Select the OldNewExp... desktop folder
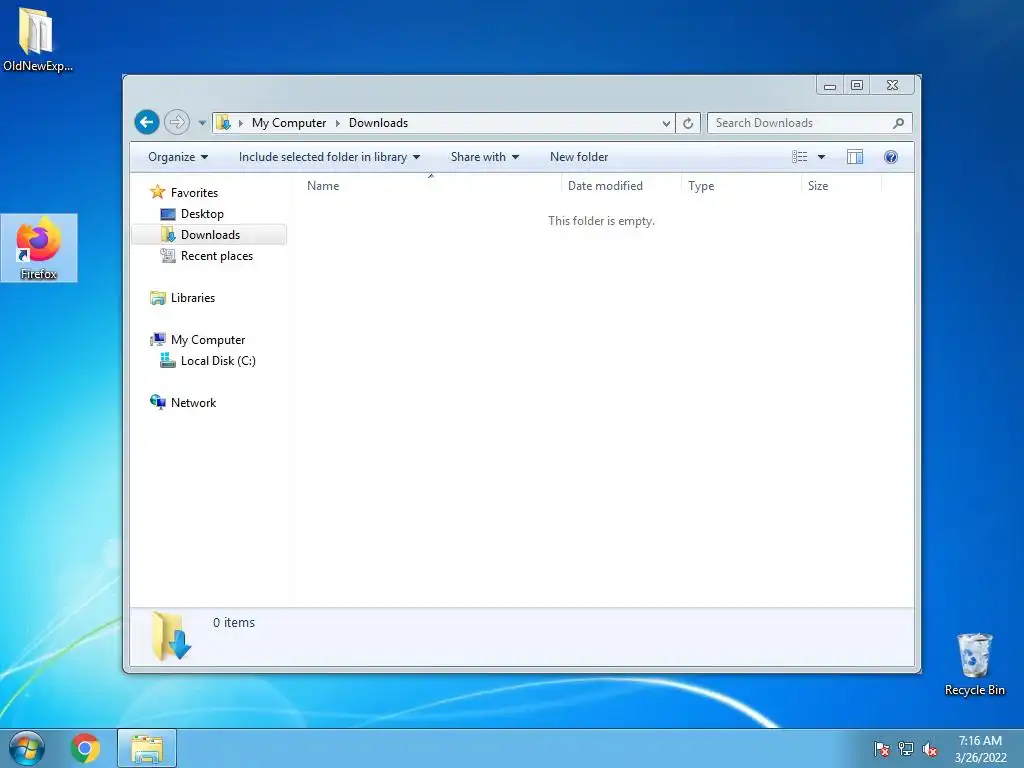Screen dimensions: 1024x768 (37, 39)
